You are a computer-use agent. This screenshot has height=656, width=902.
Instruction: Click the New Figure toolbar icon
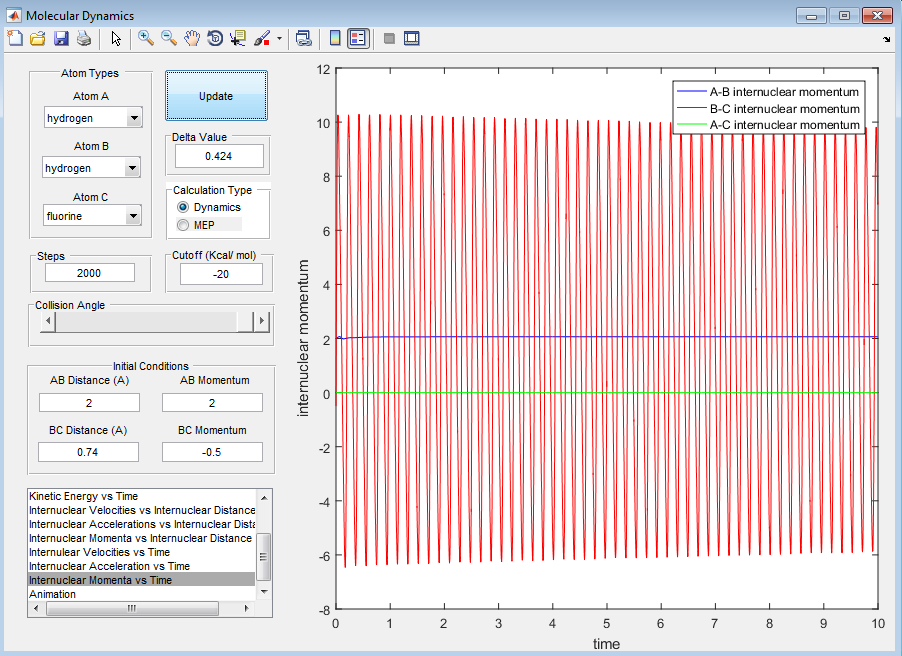click(x=14, y=39)
